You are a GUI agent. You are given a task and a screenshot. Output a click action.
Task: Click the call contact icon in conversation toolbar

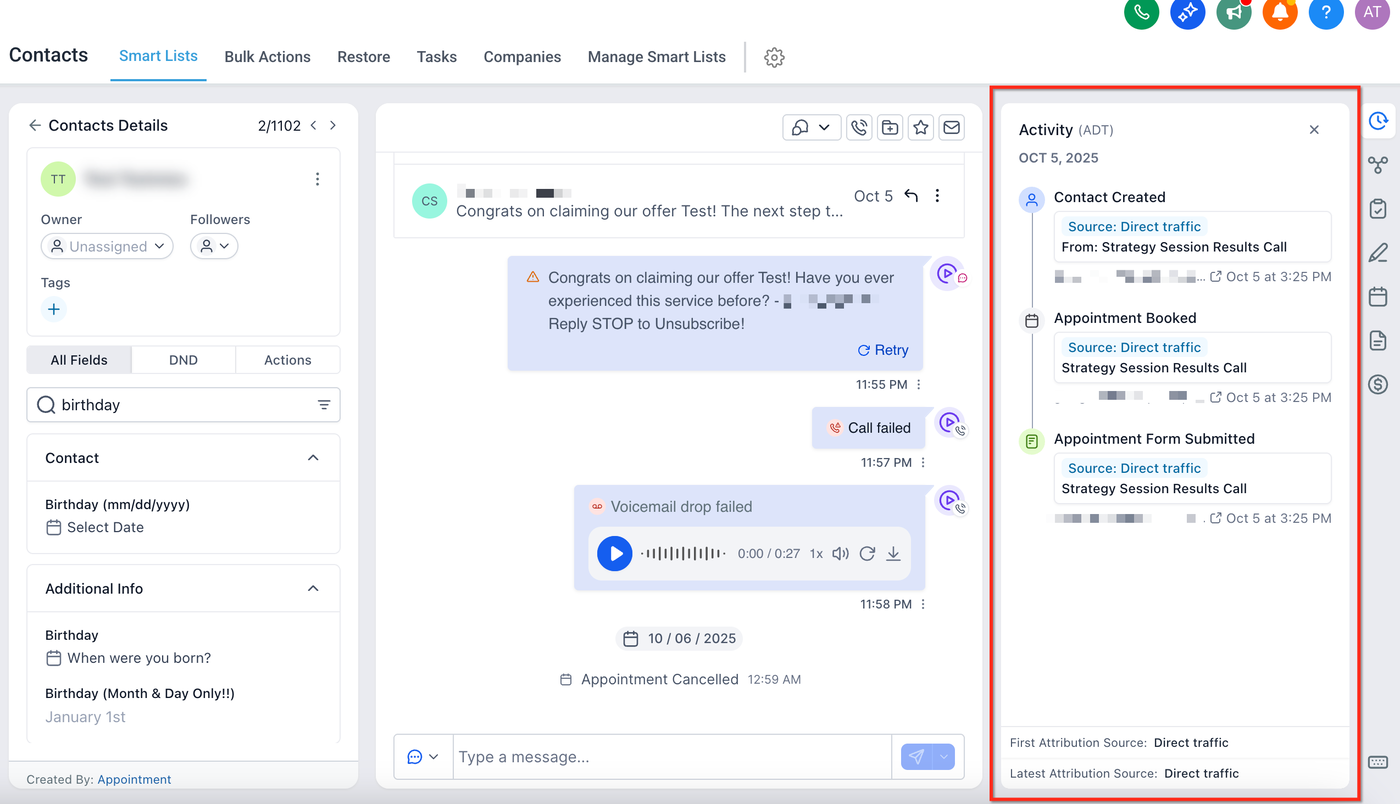pos(858,127)
